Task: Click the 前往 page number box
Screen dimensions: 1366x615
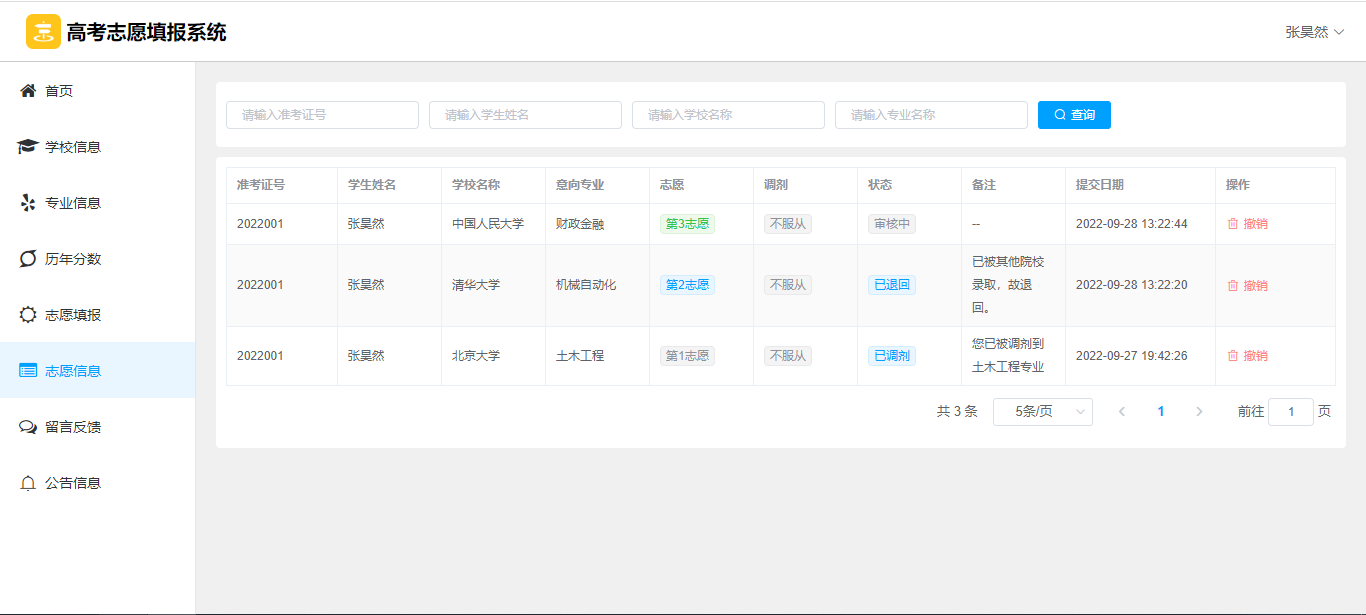Action: pos(1290,412)
